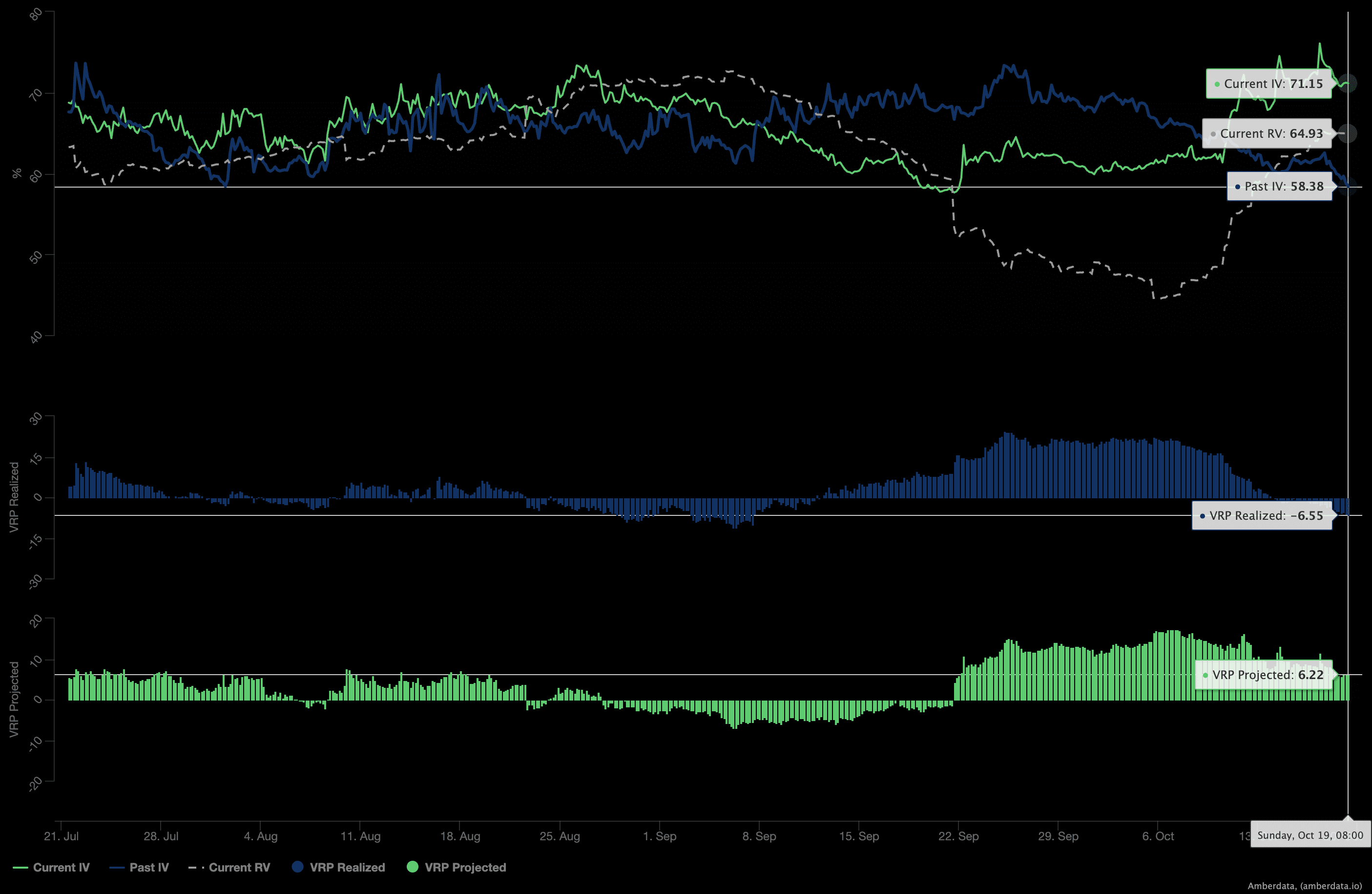Click the 1. Sep x-axis date label
The width and height of the screenshot is (1372, 894).
click(660, 836)
